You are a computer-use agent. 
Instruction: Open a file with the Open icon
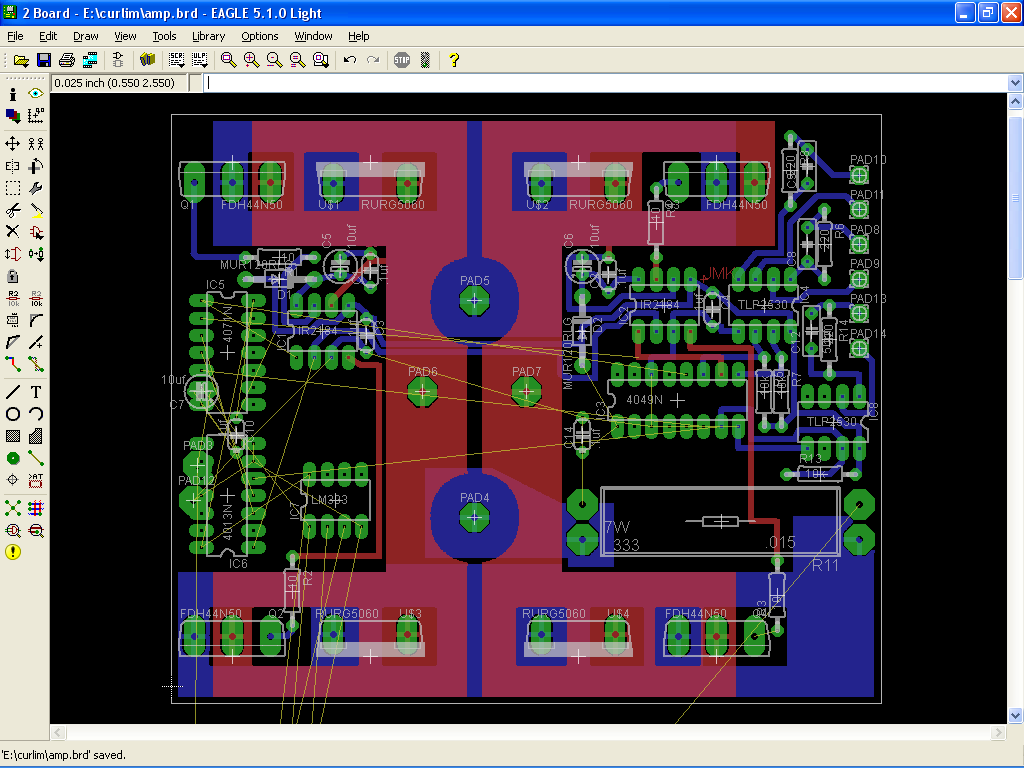click(21, 61)
